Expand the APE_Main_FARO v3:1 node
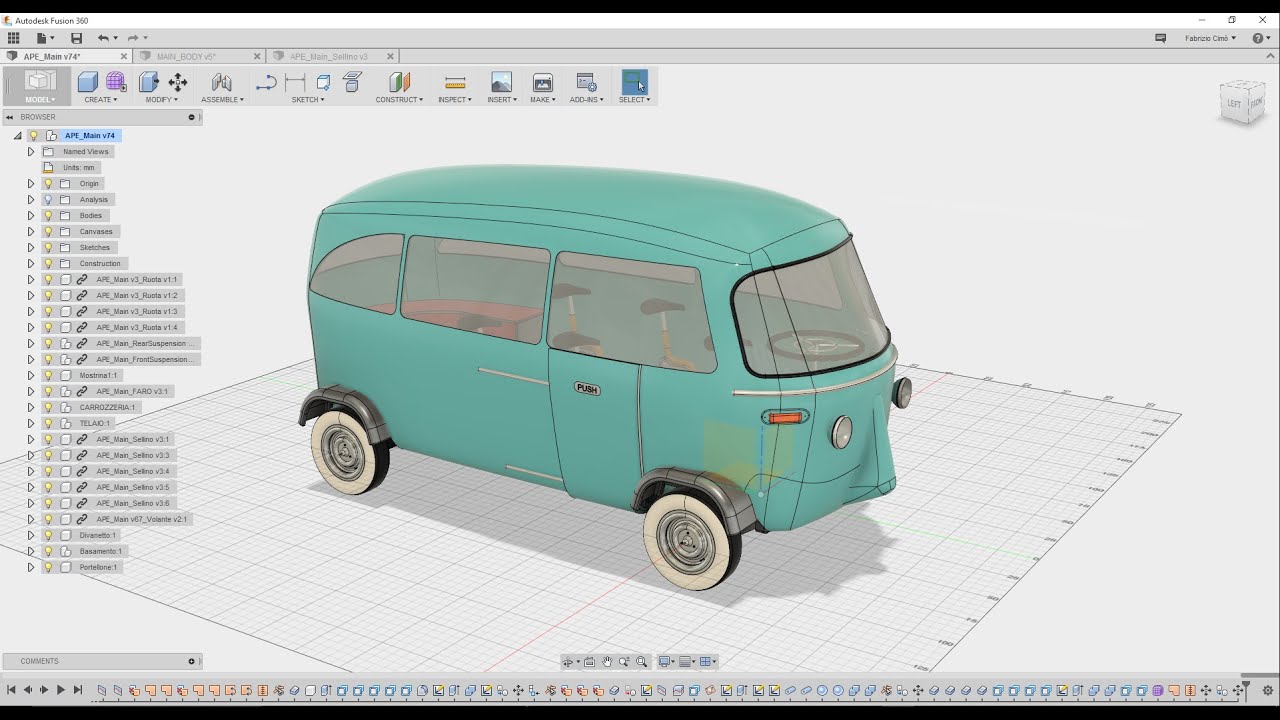 pyautogui.click(x=31, y=392)
